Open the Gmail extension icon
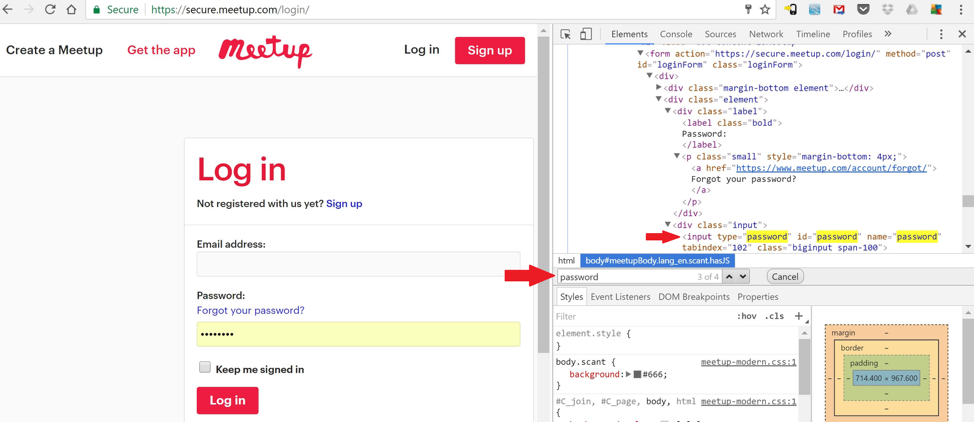Image resolution: width=974 pixels, height=422 pixels. (839, 9)
